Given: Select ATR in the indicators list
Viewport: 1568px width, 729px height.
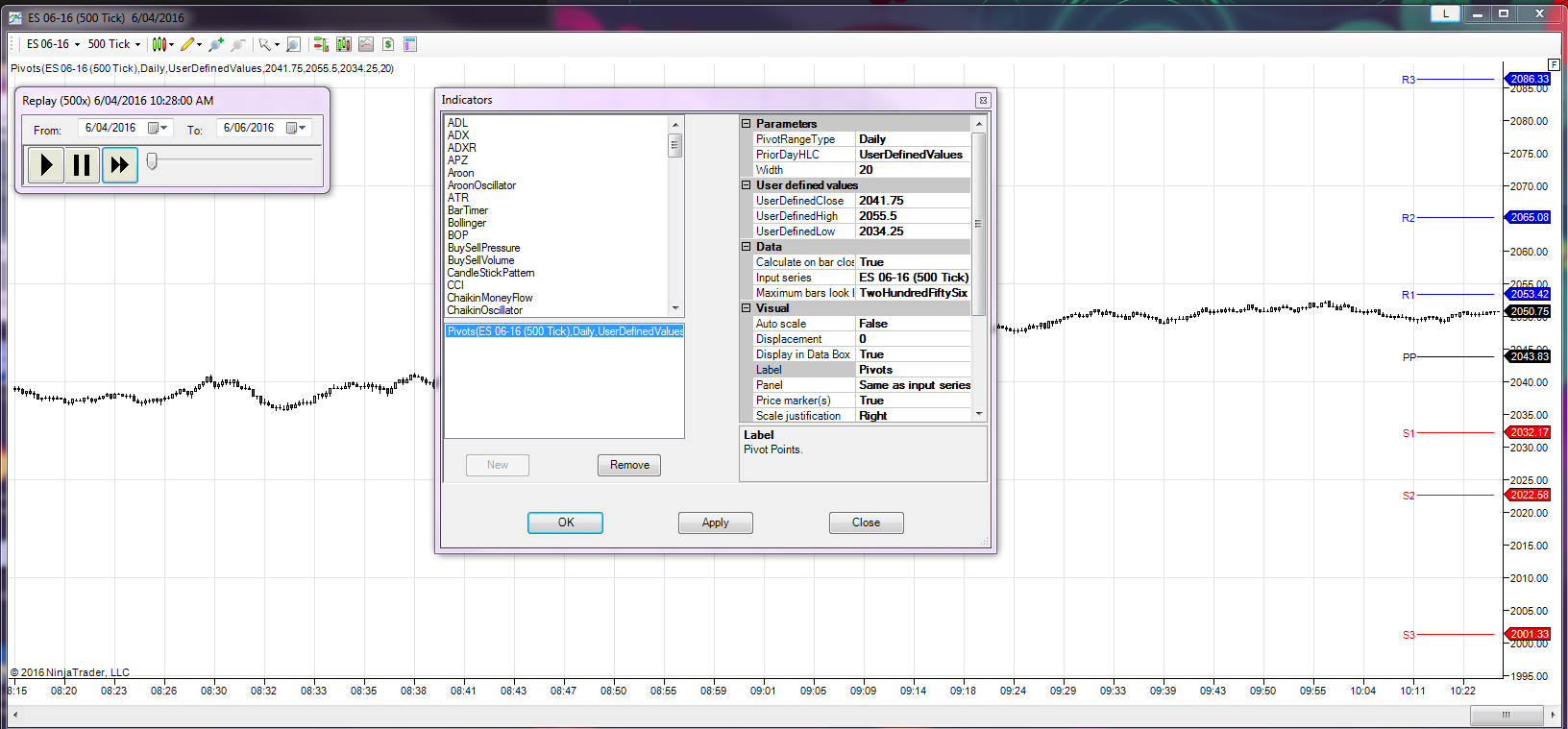Looking at the screenshot, I should (458, 198).
